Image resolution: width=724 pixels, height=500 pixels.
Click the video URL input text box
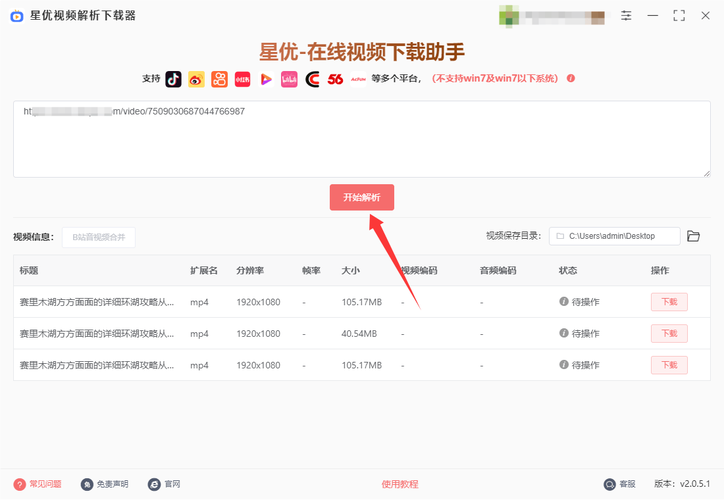tap(362, 140)
